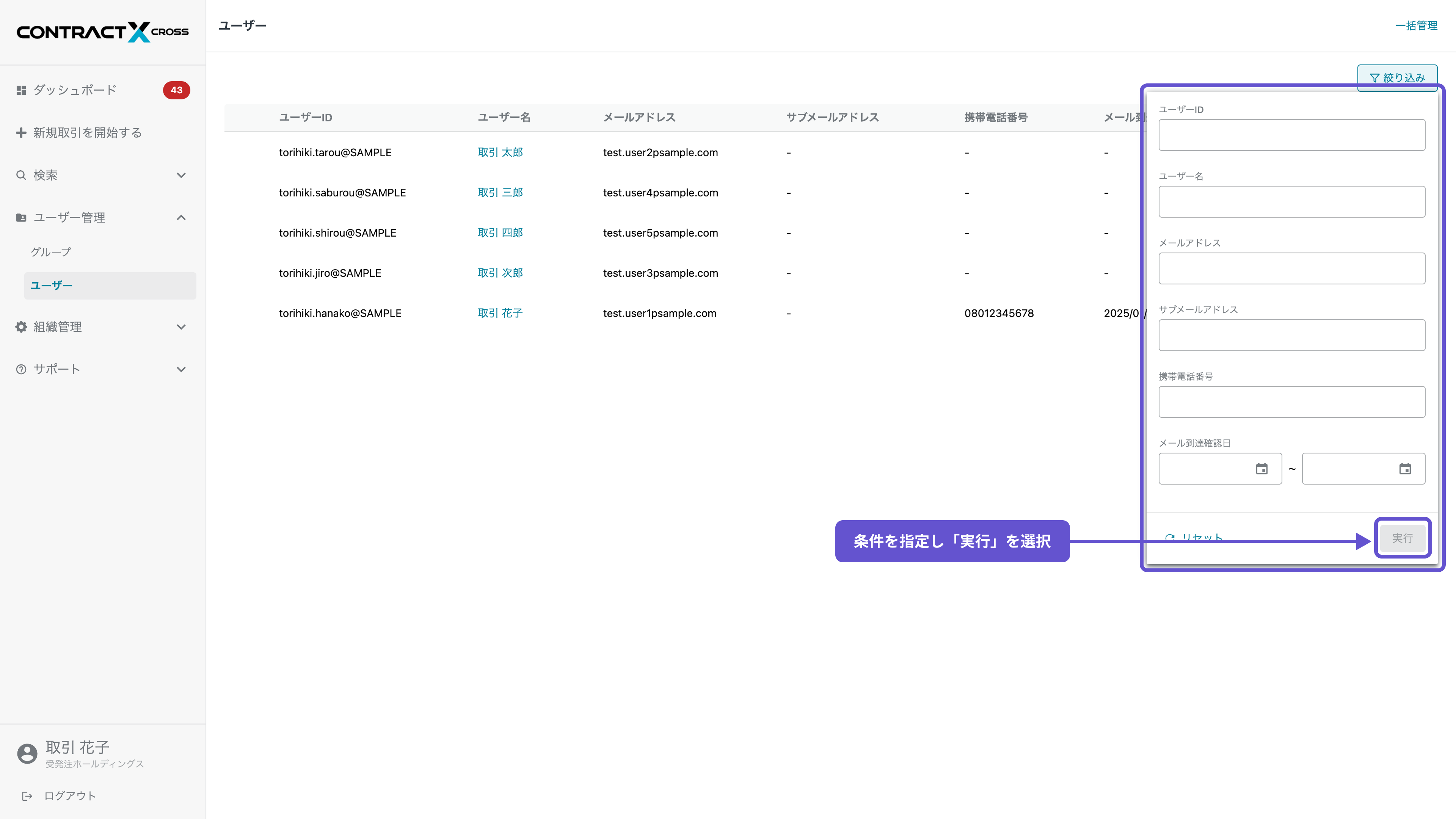Click the logout arrow icon
Image resolution: width=1456 pixels, height=819 pixels.
pos(27,796)
